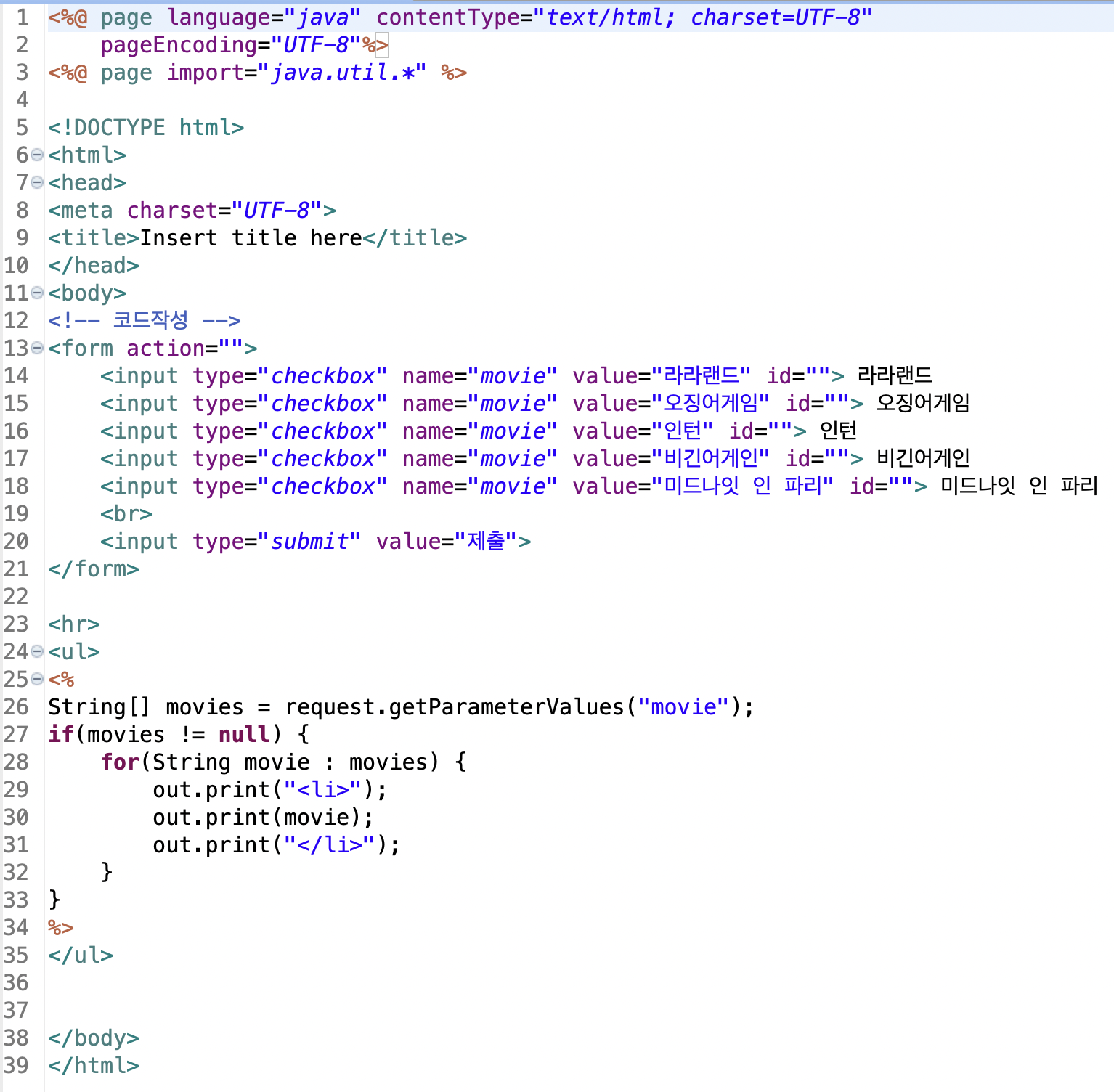Click the '%>' closing scriptlet on line 34
Viewport: 1114px width, 1092px height.
coord(61,928)
